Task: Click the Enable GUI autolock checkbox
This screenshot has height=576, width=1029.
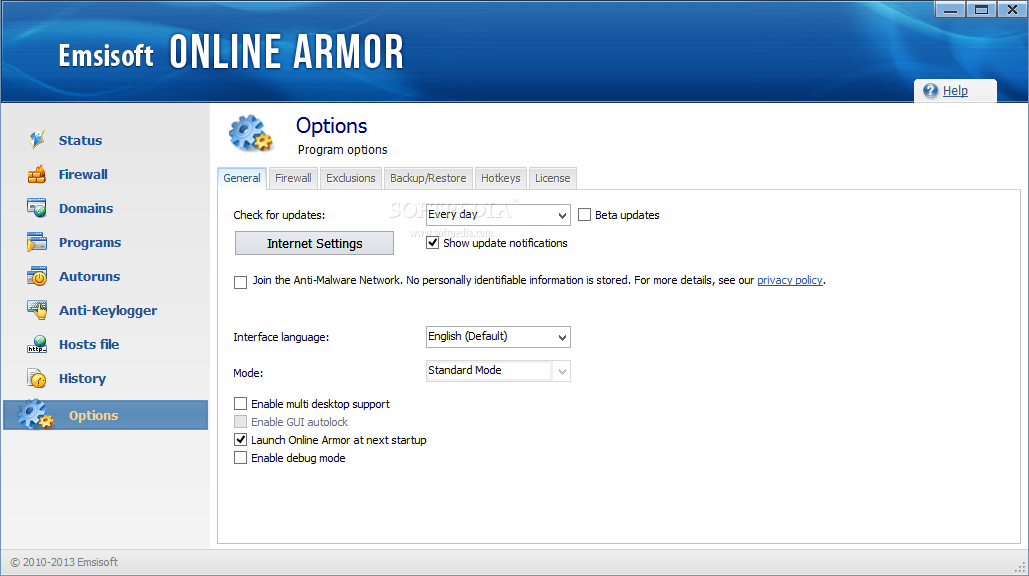Action: click(x=240, y=422)
